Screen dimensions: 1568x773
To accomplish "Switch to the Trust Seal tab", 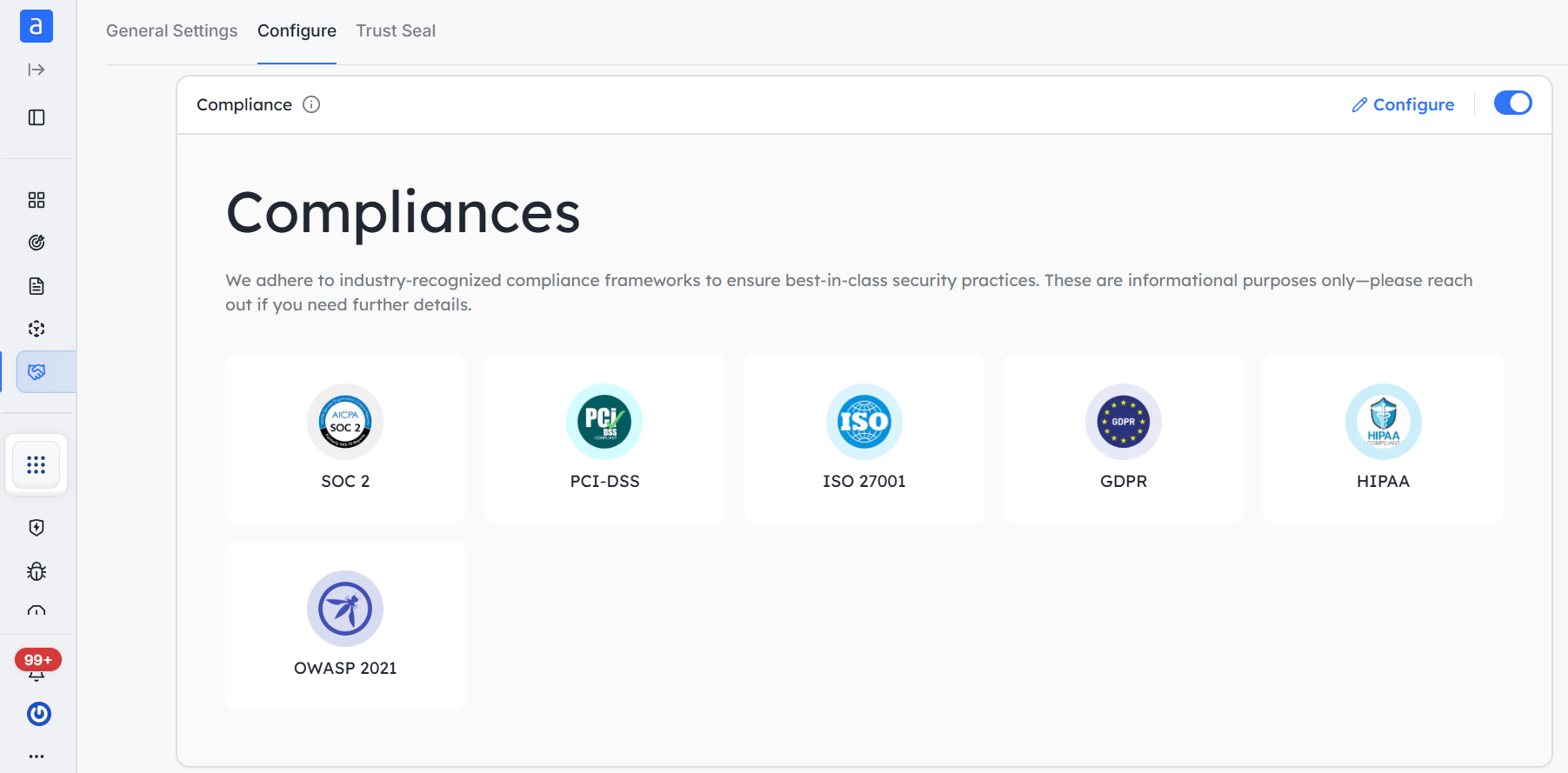I will 396,30.
